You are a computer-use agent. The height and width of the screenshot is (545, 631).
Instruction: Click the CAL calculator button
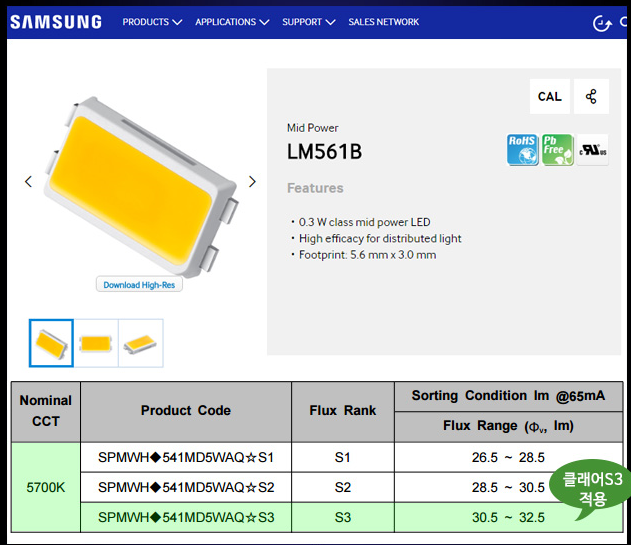point(549,96)
